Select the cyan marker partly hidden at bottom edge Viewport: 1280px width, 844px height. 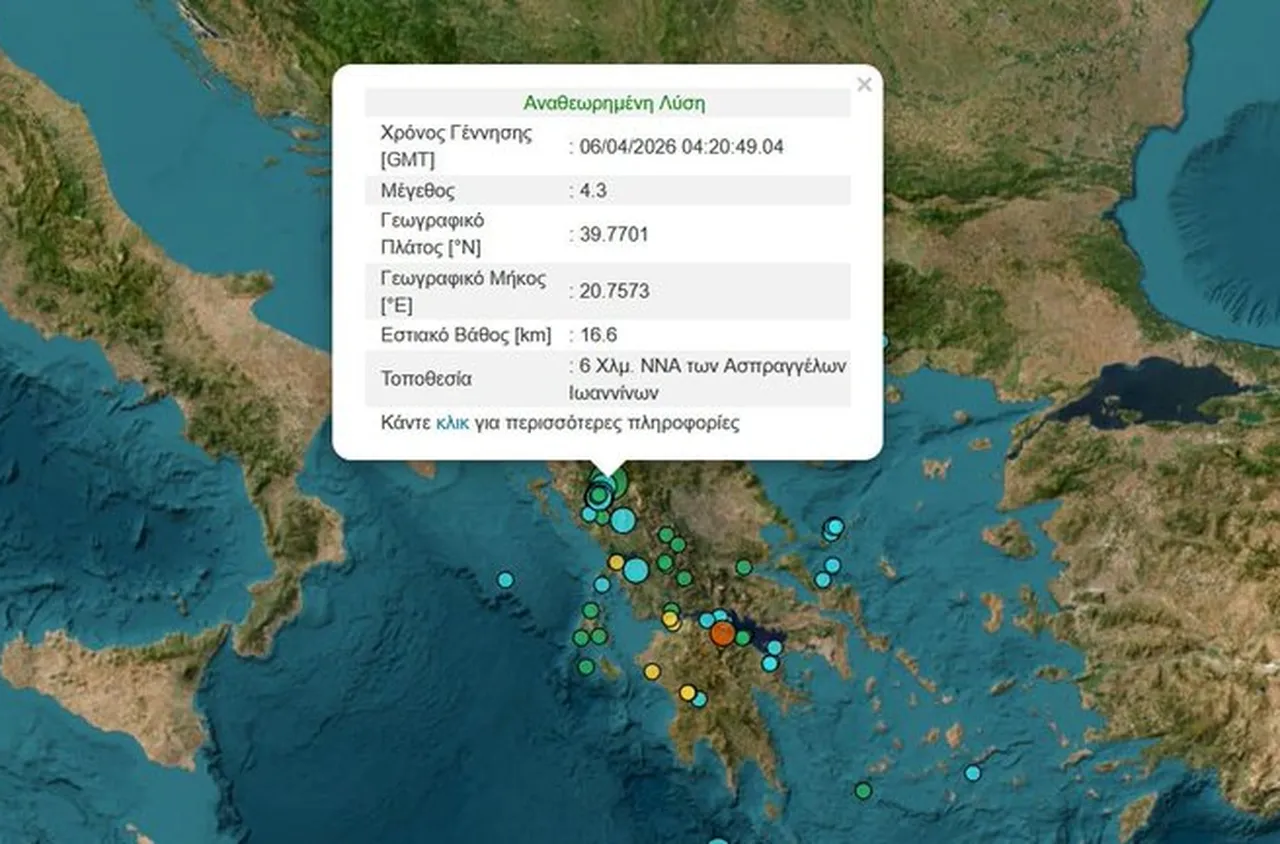tap(718, 840)
